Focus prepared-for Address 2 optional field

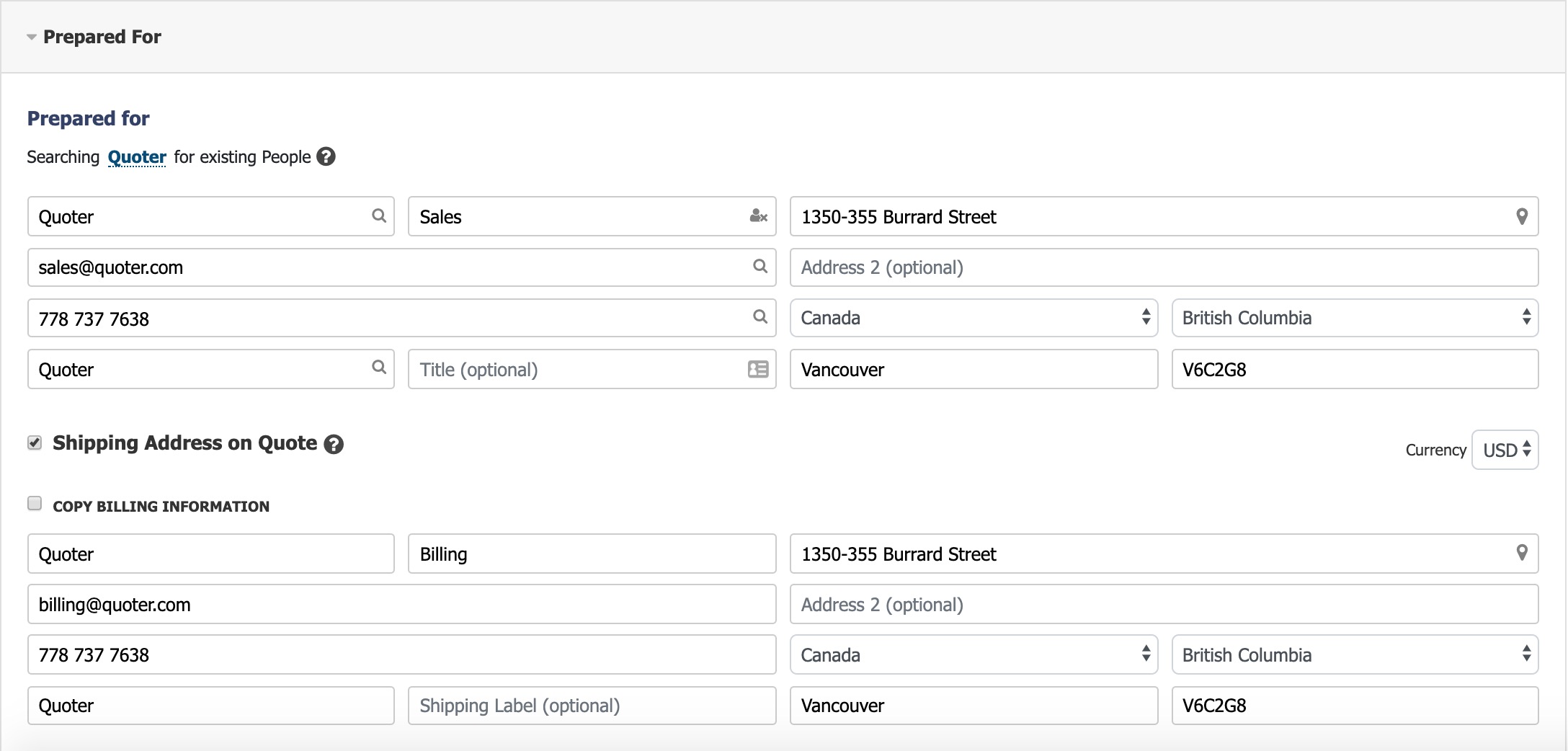coord(1164,267)
